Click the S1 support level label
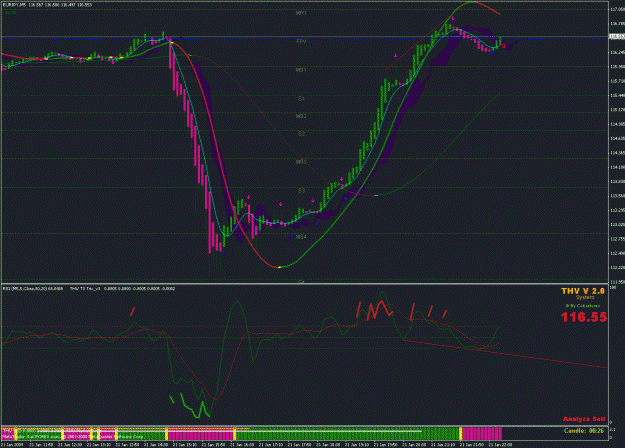This screenshot has height=448, width=625. pyautogui.click(x=301, y=98)
